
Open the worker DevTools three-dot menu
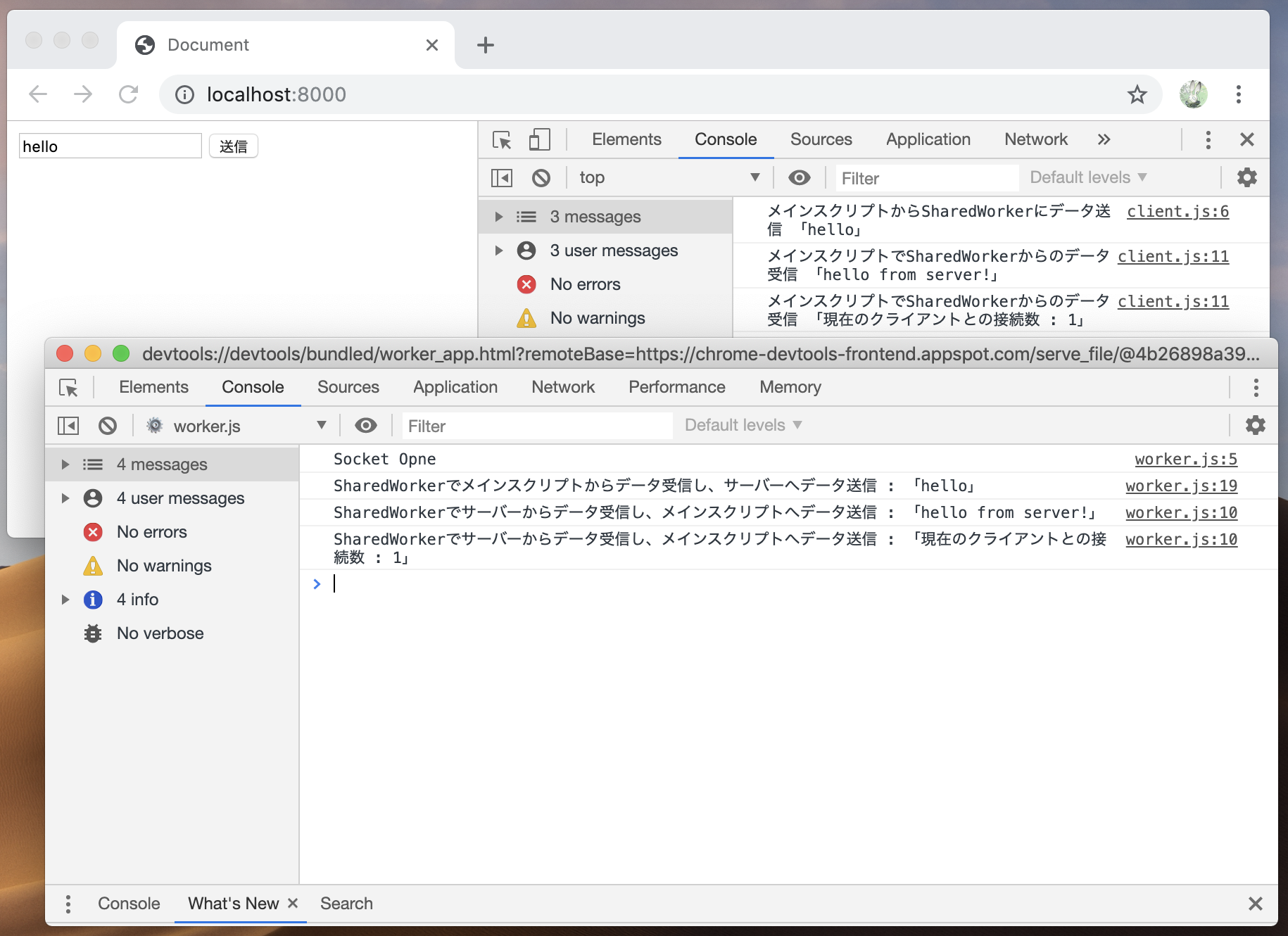pyautogui.click(x=1256, y=387)
